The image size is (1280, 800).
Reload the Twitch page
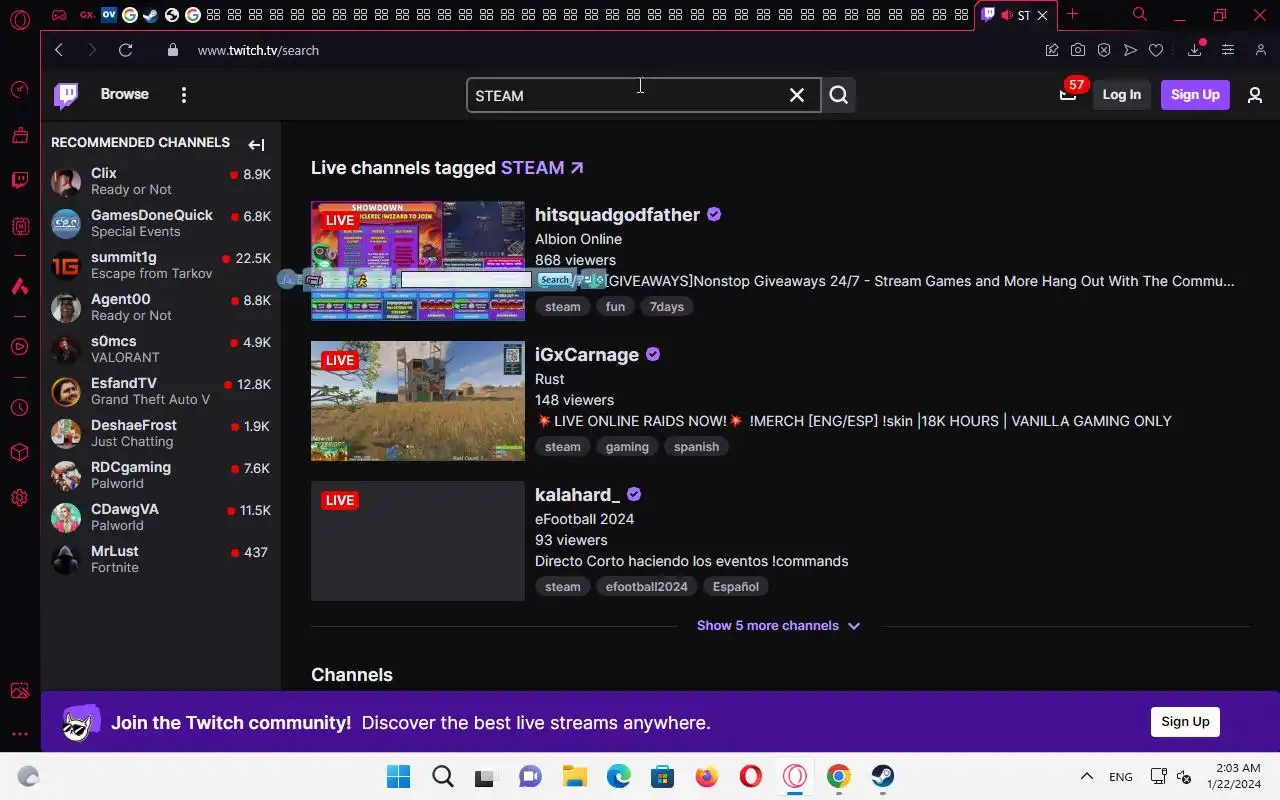coord(125,50)
